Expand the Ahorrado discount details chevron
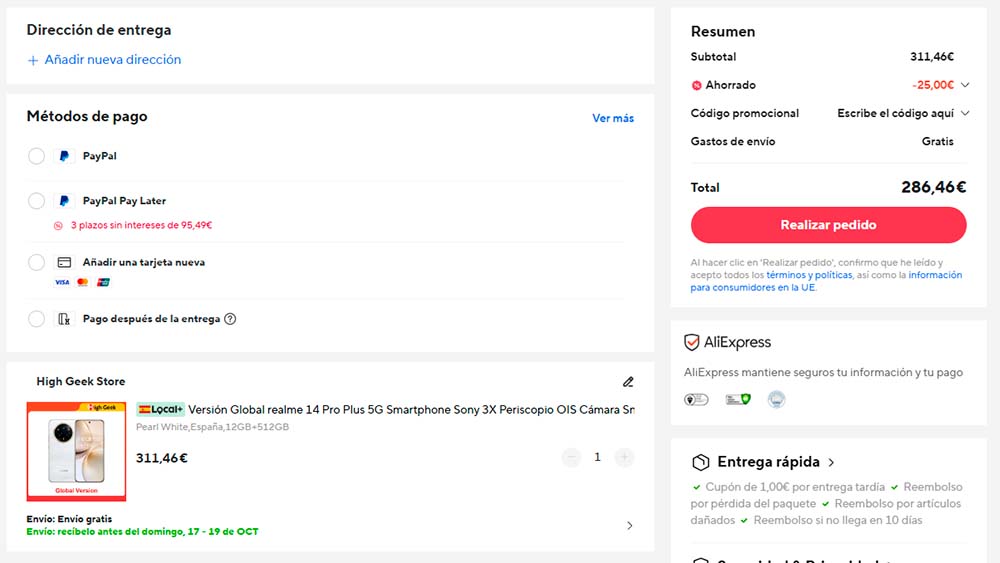 coord(965,85)
